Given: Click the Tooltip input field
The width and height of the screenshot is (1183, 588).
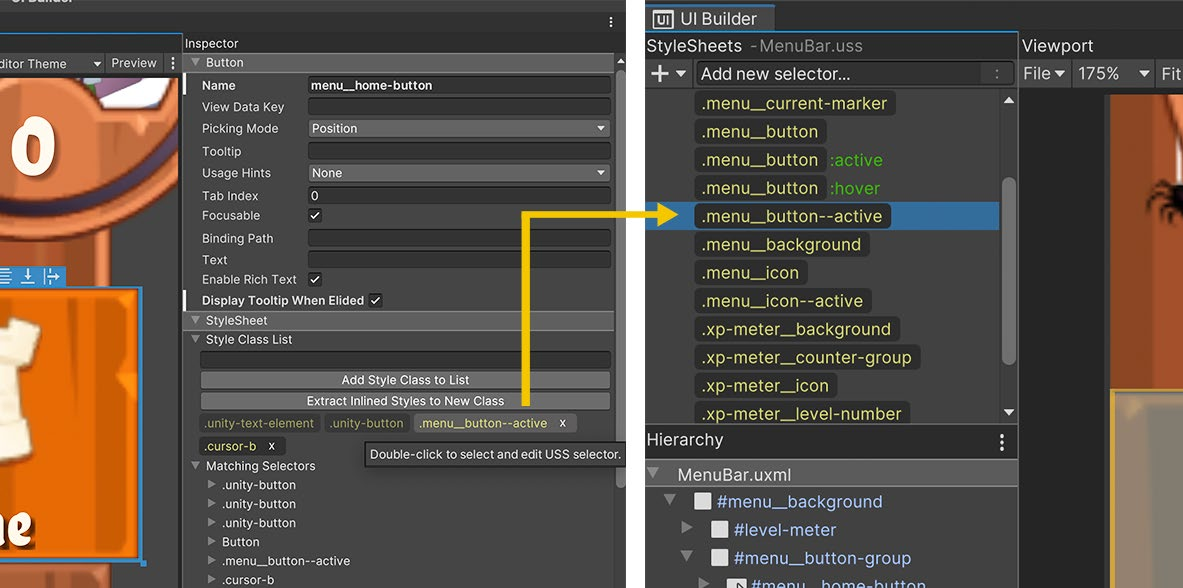Looking at the screenshot, I should [459, 151].
